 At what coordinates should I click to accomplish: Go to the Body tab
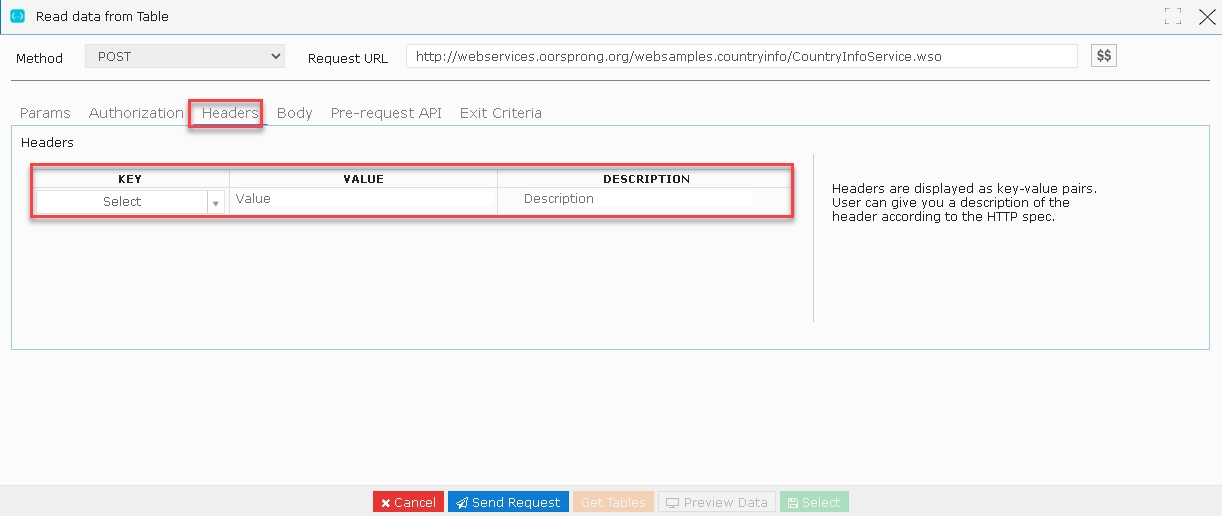(x=295, y=113)
